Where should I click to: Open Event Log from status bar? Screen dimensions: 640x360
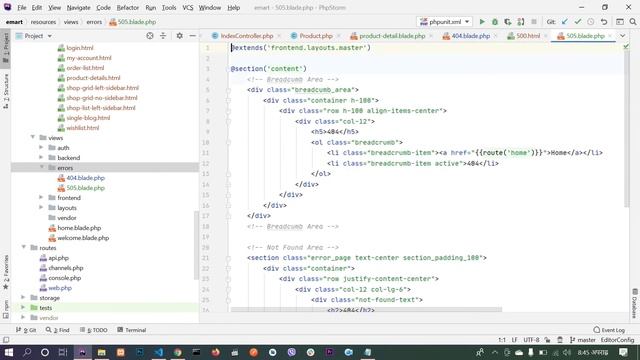tap(609, 330)
